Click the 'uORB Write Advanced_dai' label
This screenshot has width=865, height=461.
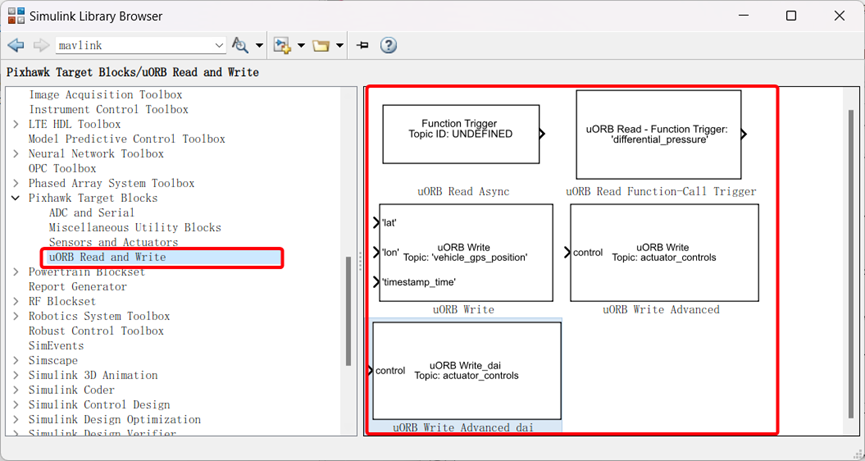[463, 427]
